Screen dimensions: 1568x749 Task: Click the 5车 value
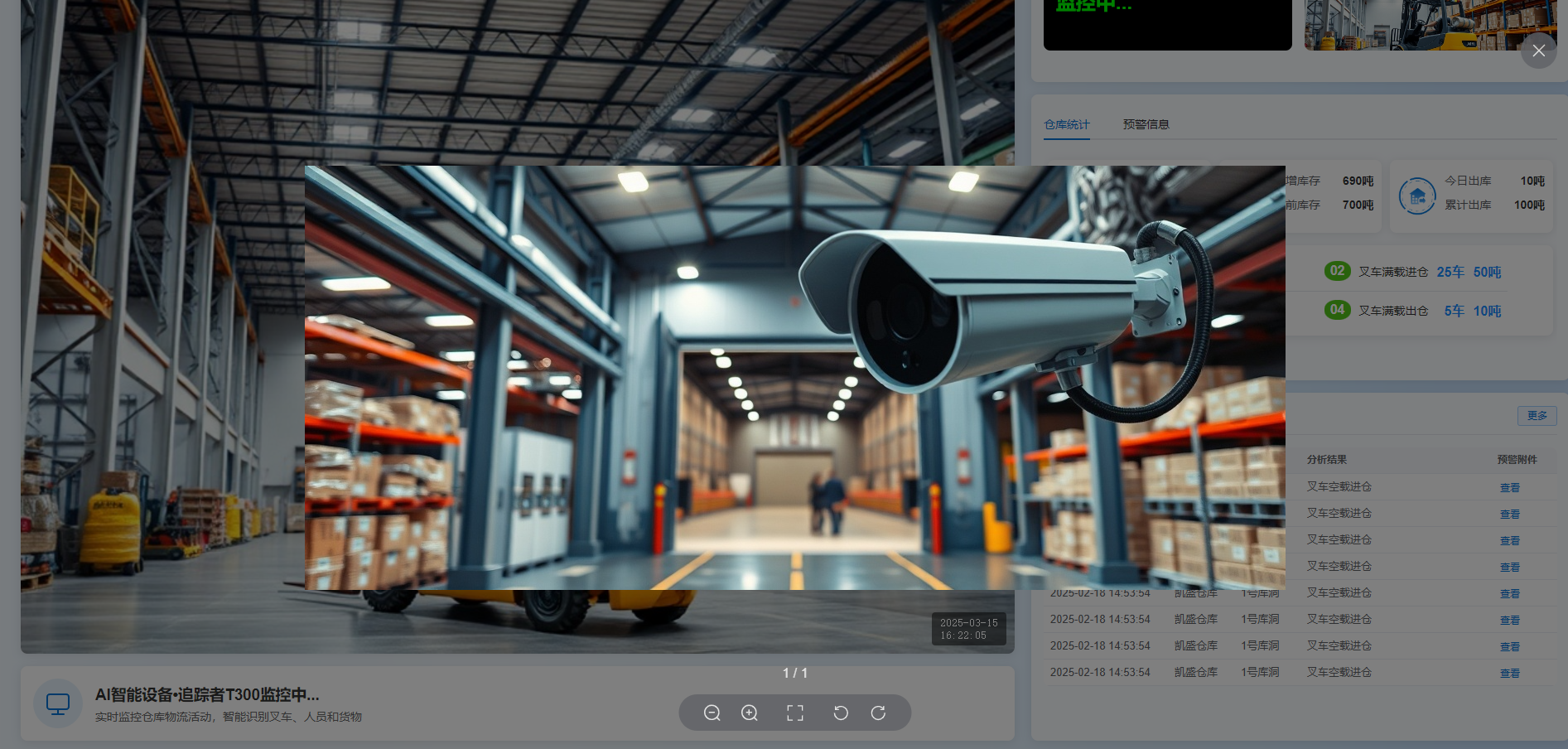point(1455,311)
